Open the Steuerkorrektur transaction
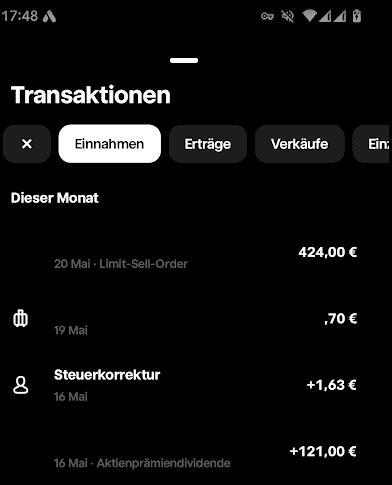 point(196,385)
